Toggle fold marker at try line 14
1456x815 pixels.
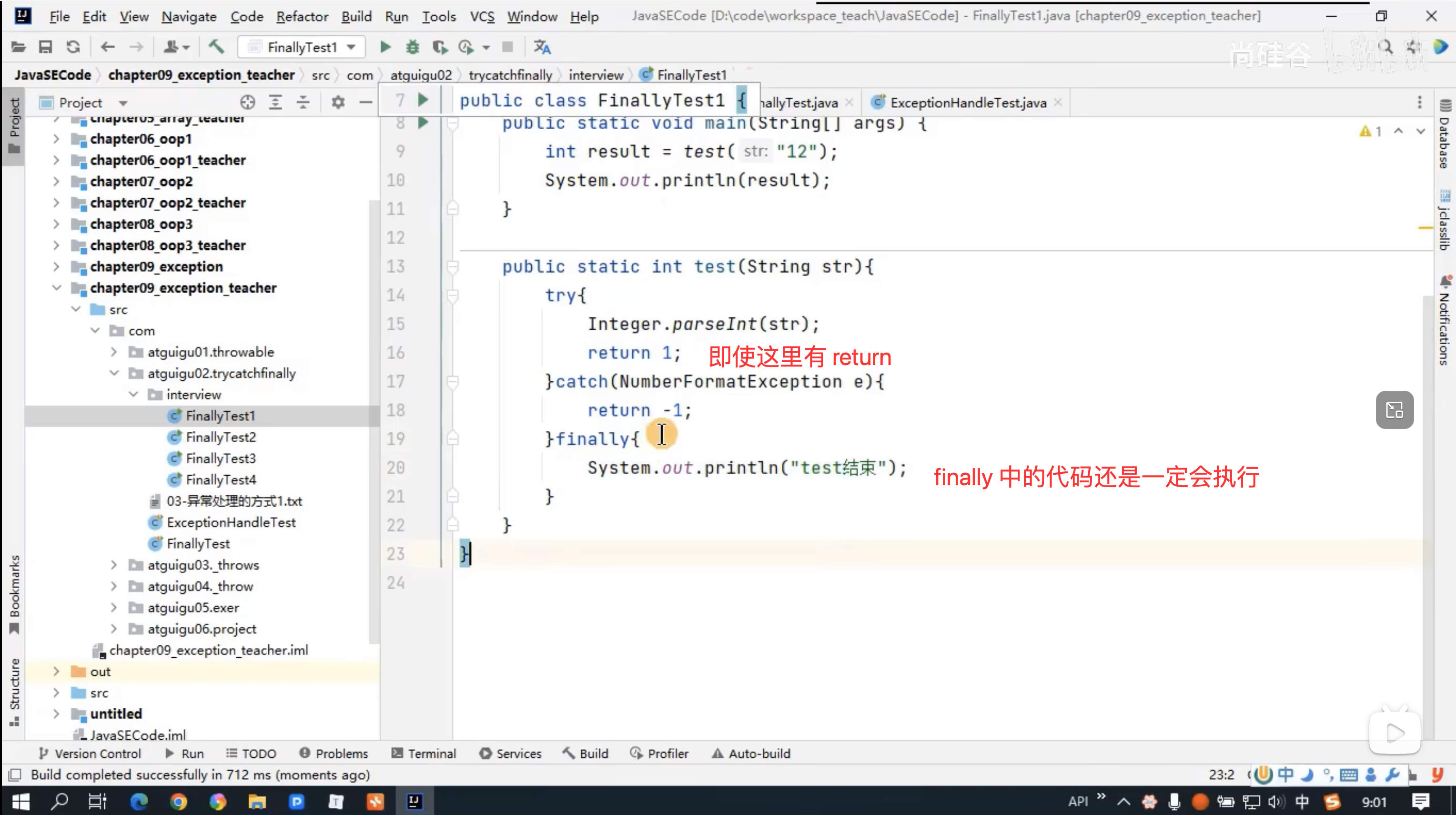(x=453, y=295)
